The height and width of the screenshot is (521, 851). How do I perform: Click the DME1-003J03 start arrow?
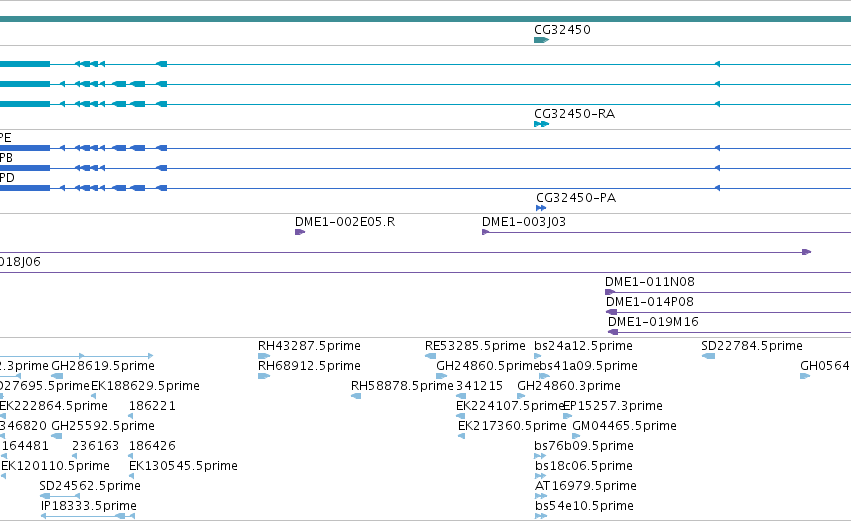486,232
